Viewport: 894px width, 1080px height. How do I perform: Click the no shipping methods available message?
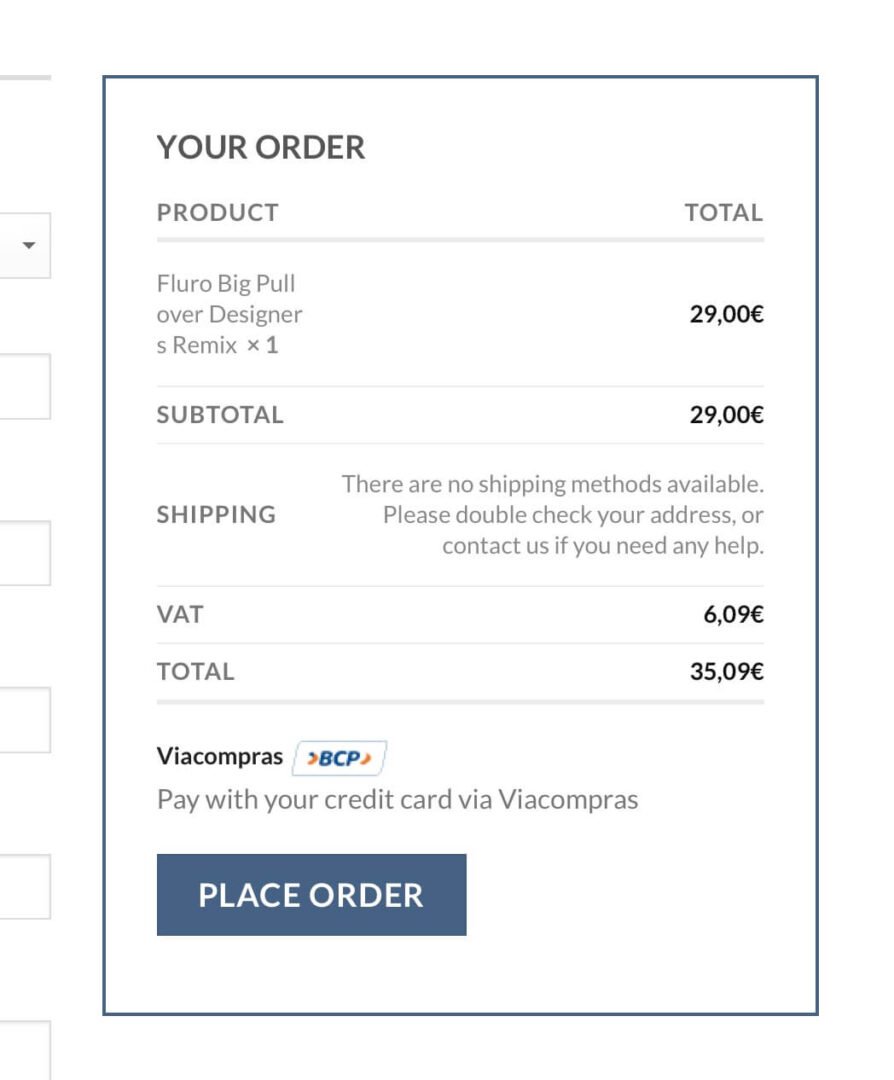coord(553,515)
